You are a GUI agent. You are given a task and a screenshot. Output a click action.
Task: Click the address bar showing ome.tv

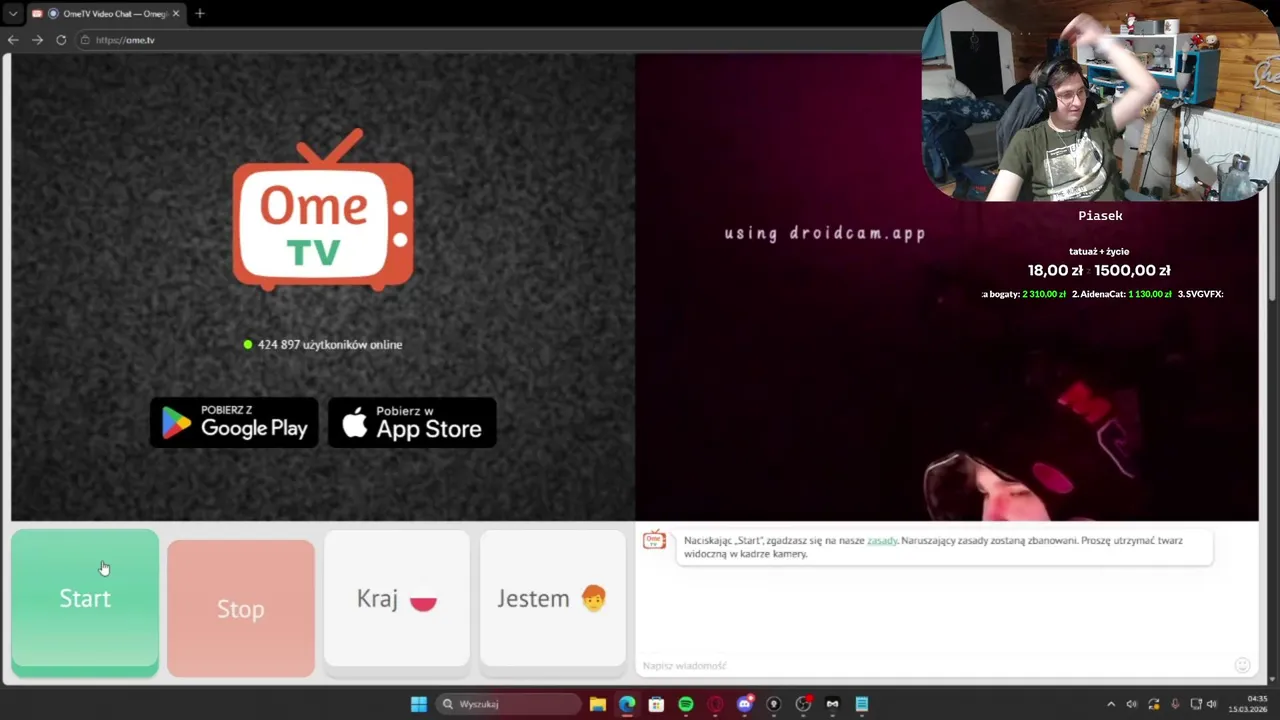click(x=500, y=40)
